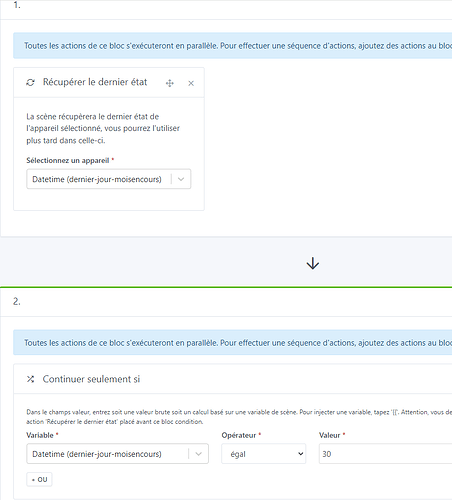Click the Récupérer le dernier état title
Viewport: 452px width, 500px height.
tap(95, 82)
